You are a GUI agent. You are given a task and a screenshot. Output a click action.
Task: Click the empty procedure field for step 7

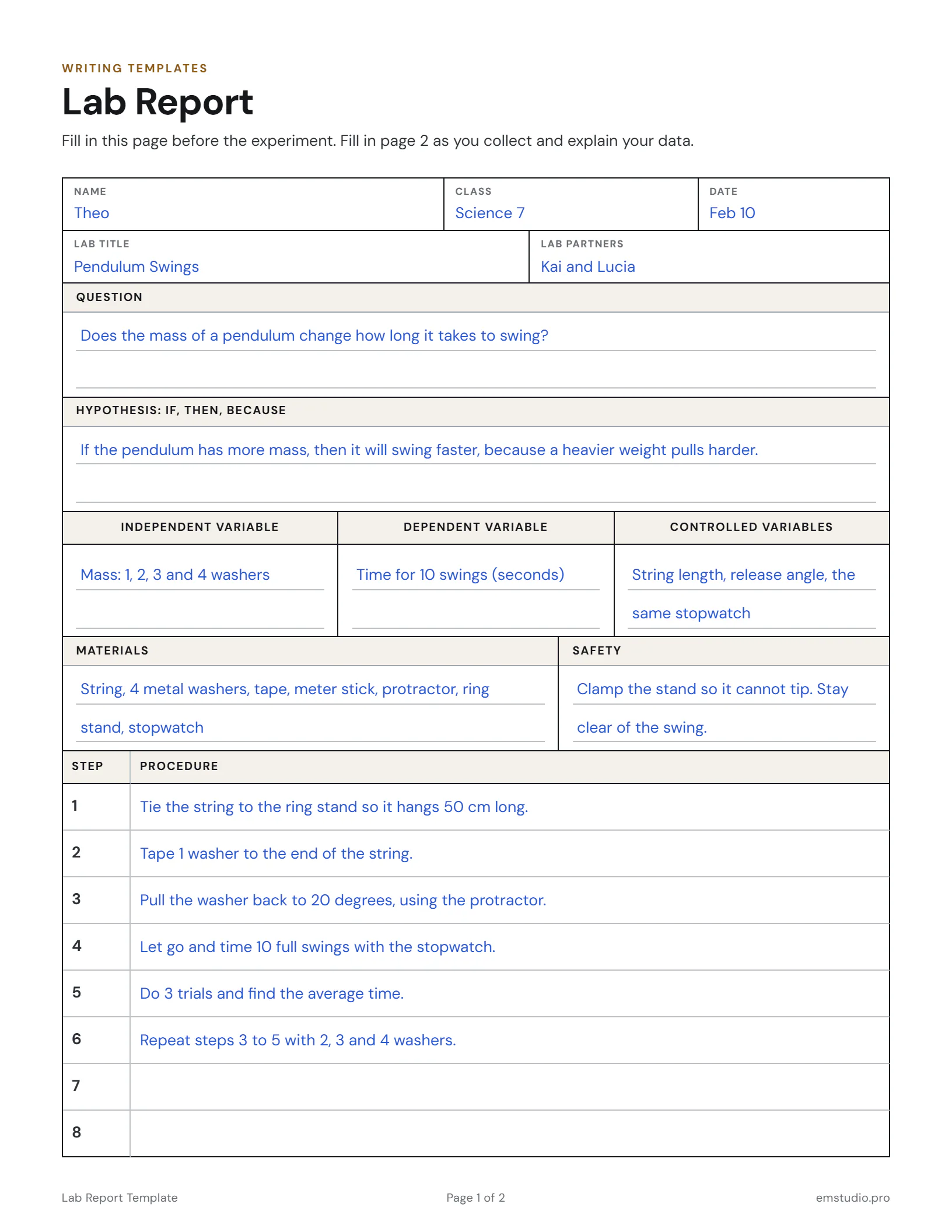(x=509, y=1087)
